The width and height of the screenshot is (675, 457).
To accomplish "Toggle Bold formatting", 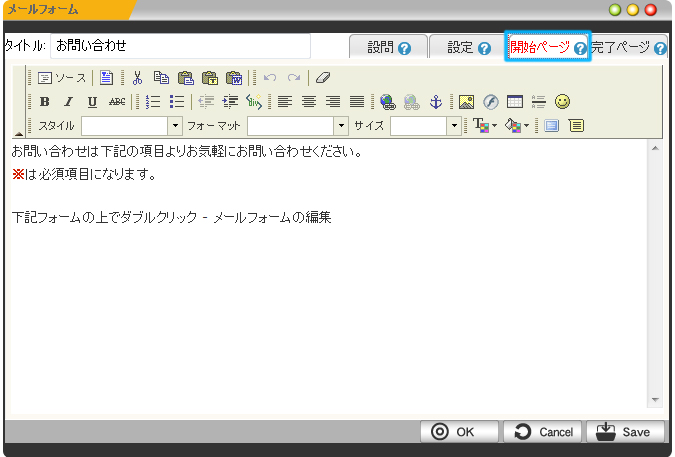I will 44,102.
